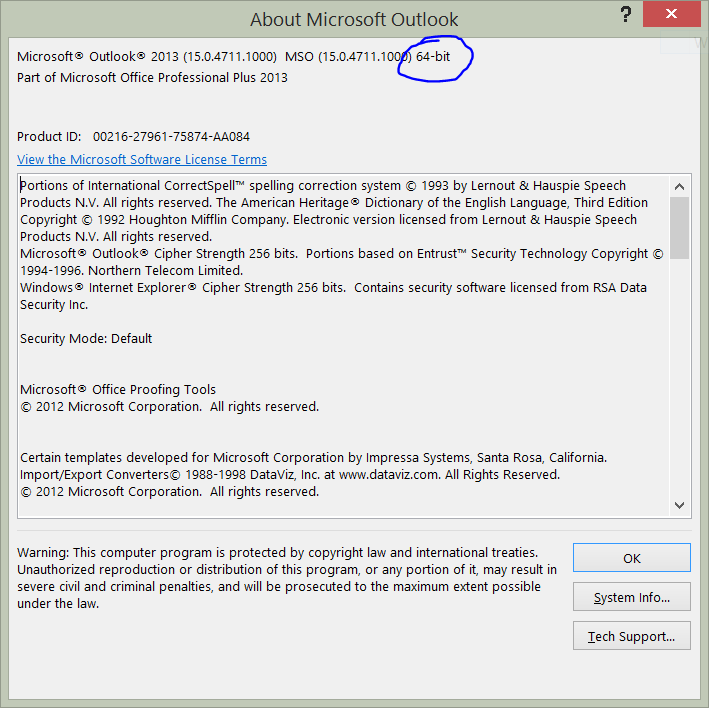Click the help question mark icon
The width and height of the screenshot is (709, 708).
(x=626, y=14)
